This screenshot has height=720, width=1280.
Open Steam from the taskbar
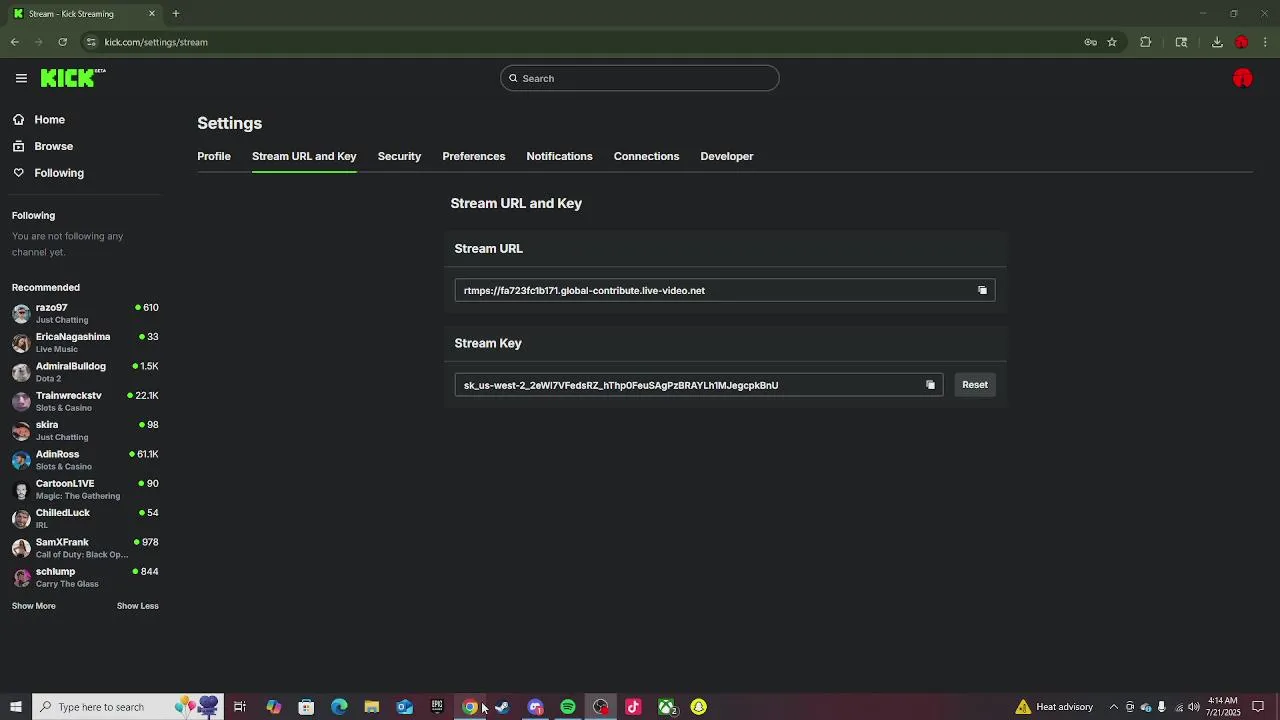pyautogui.click(x=502, y=707)
